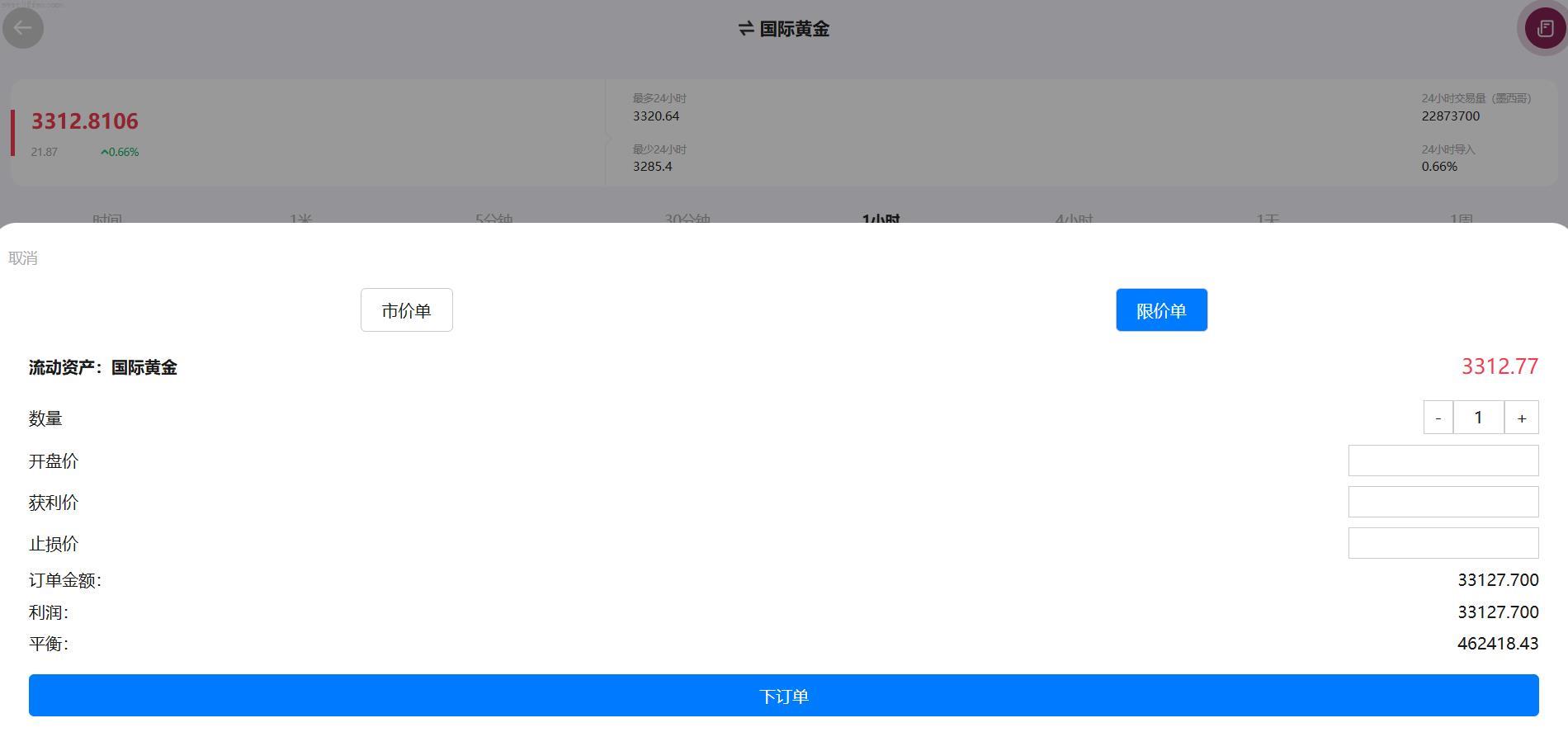
Task: Click the 止损价 input field
Action: tap(1443, 543)
